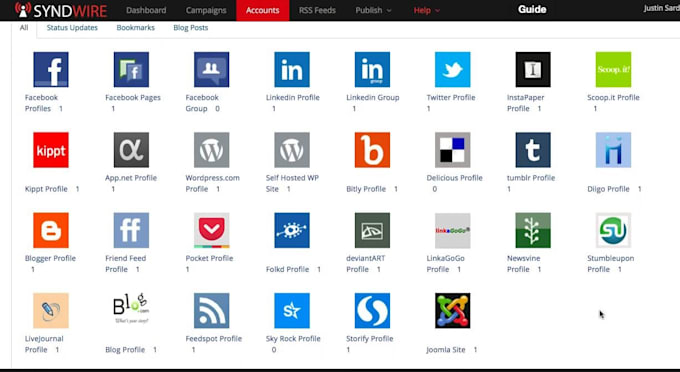Click the red Kippt icon
This screenshot has width=680, height=372.
(51, 150)
